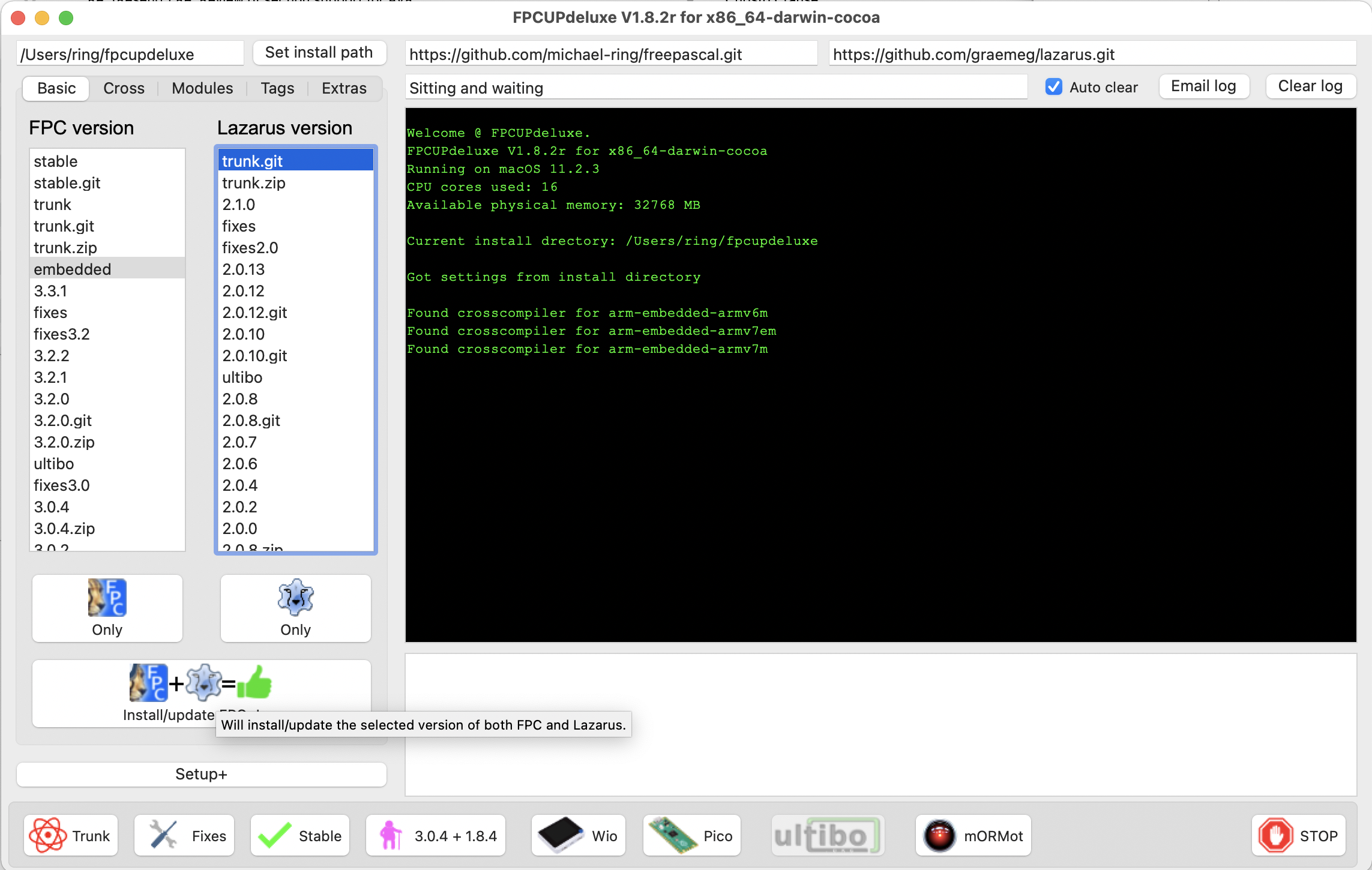Click the install path input field
Screen dimensions: 1372x870
click(x=130, y=54)
